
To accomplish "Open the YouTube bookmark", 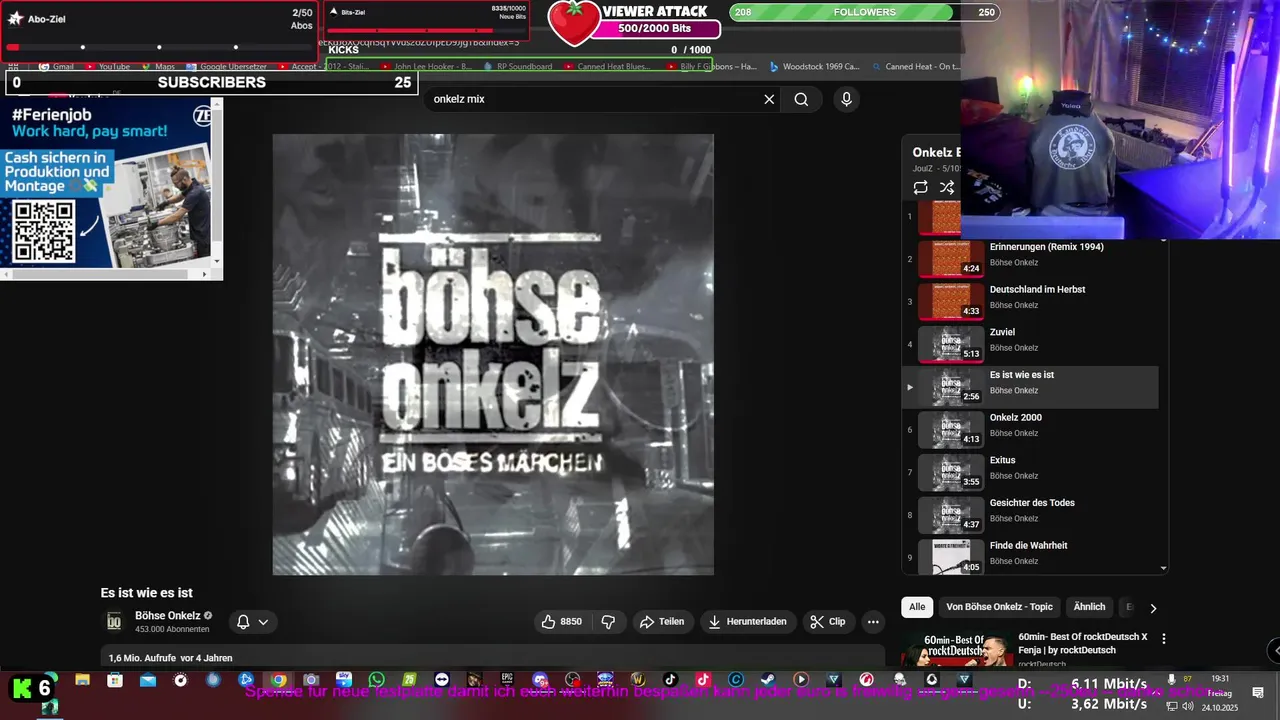I will click(108, 67).
